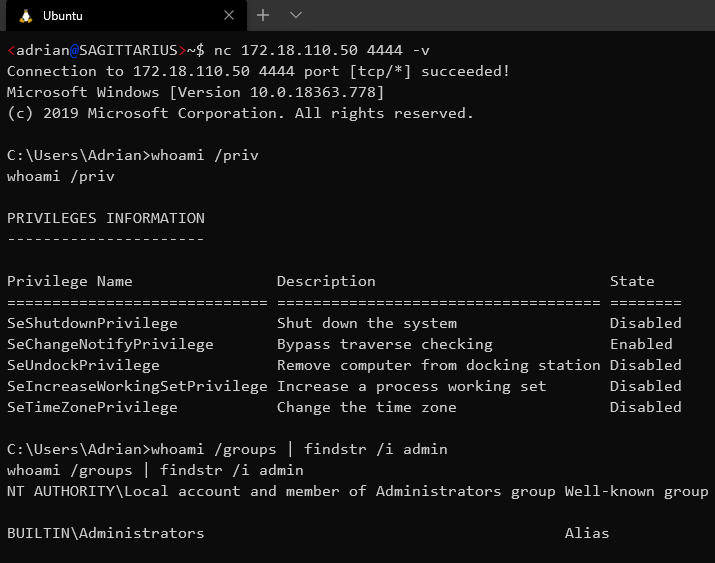Click the Description column header
Viewport: 715px width, 563px height.
[x=326, y=281]
